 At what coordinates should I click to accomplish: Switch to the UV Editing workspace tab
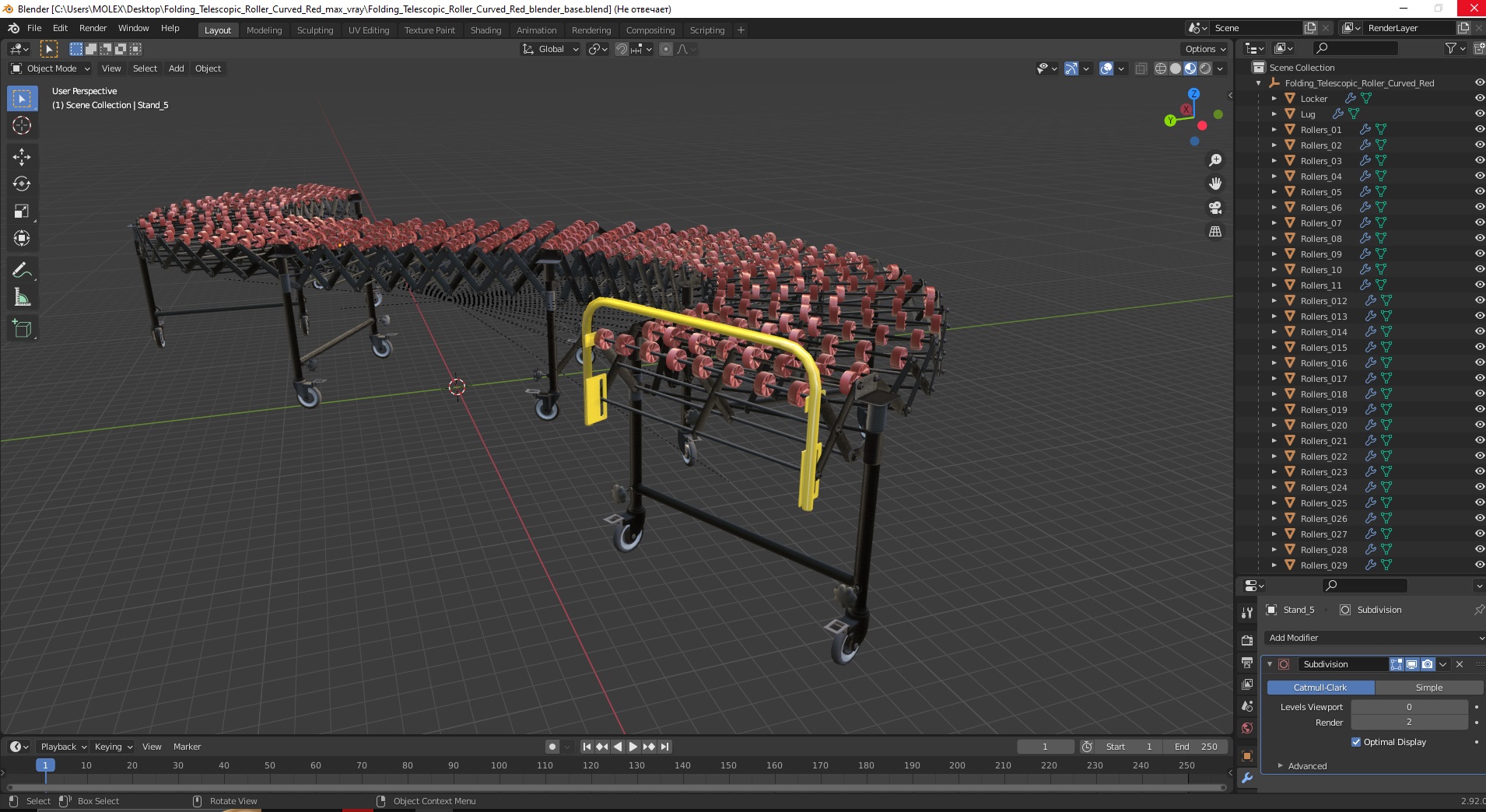click(x=369, y=30)
